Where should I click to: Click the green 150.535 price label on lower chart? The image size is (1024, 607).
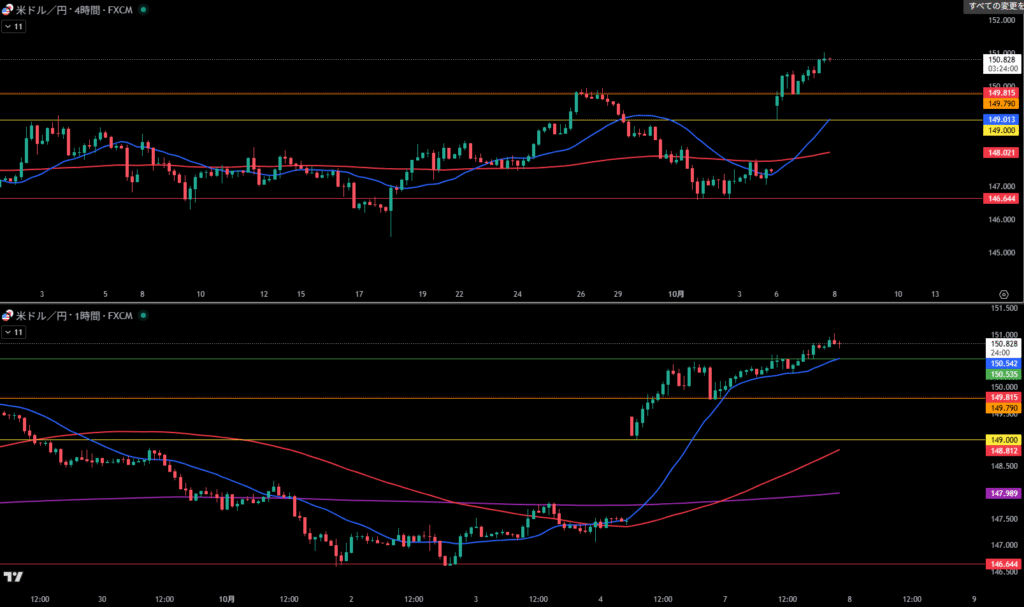[1001, 374]
